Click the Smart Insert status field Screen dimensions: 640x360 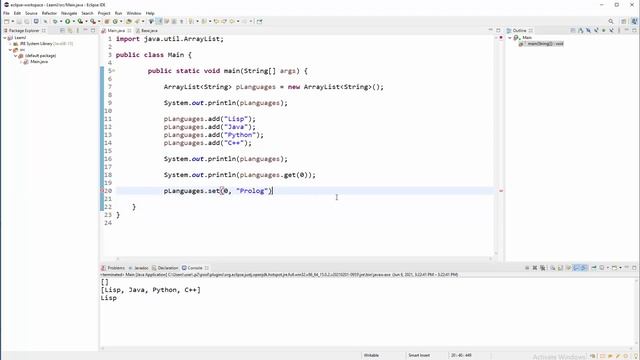[x=419, y=355]
